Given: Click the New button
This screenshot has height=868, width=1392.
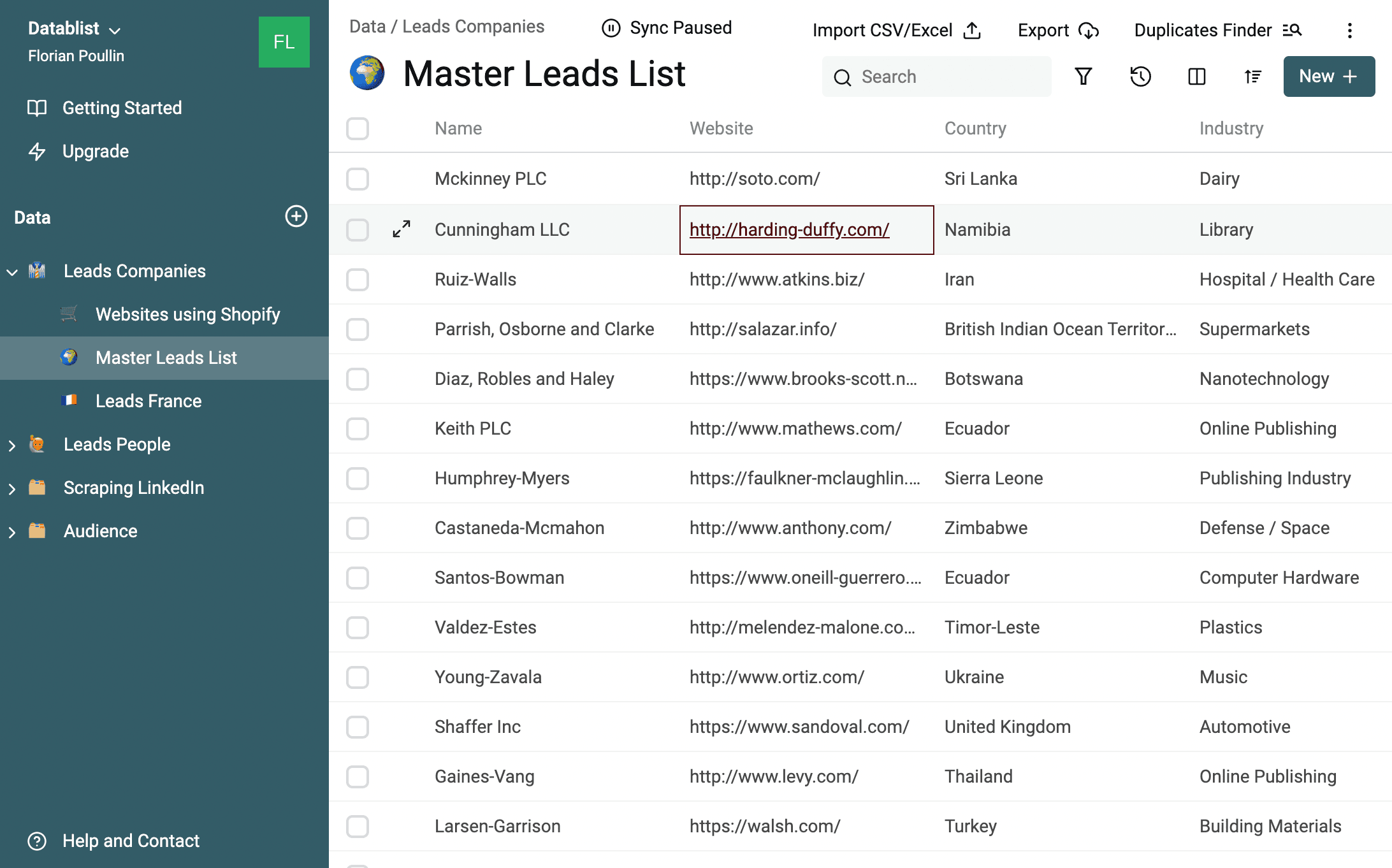Looking at the screenshot, I should (x=1328, y=76).
